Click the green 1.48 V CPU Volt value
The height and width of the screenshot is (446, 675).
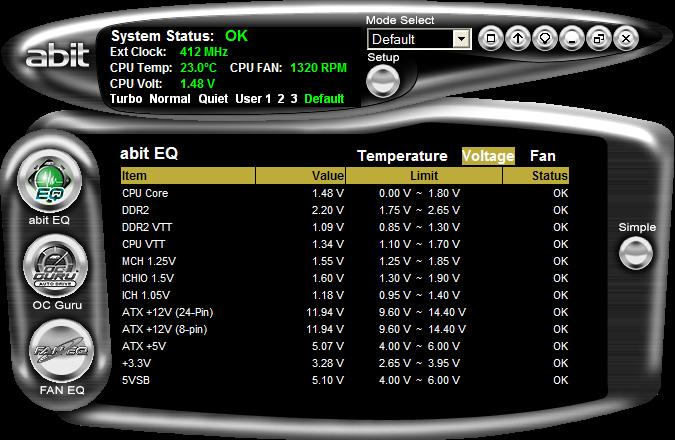coord(197,84)
